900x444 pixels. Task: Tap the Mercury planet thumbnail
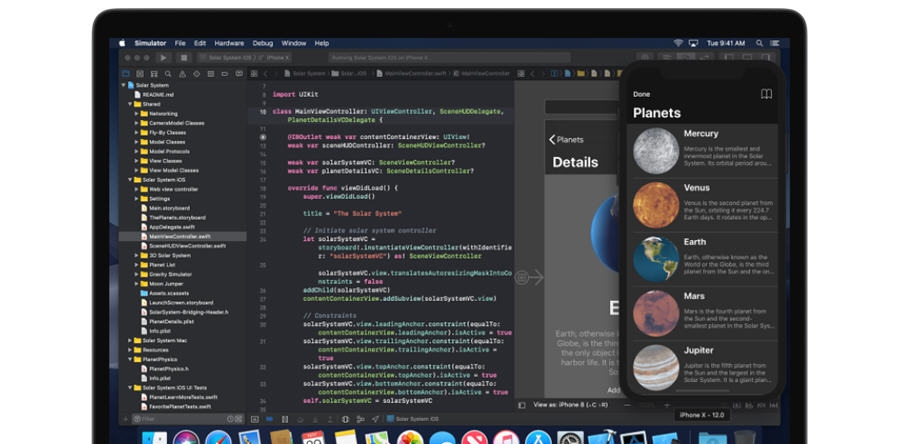click(x=656, y=151)
